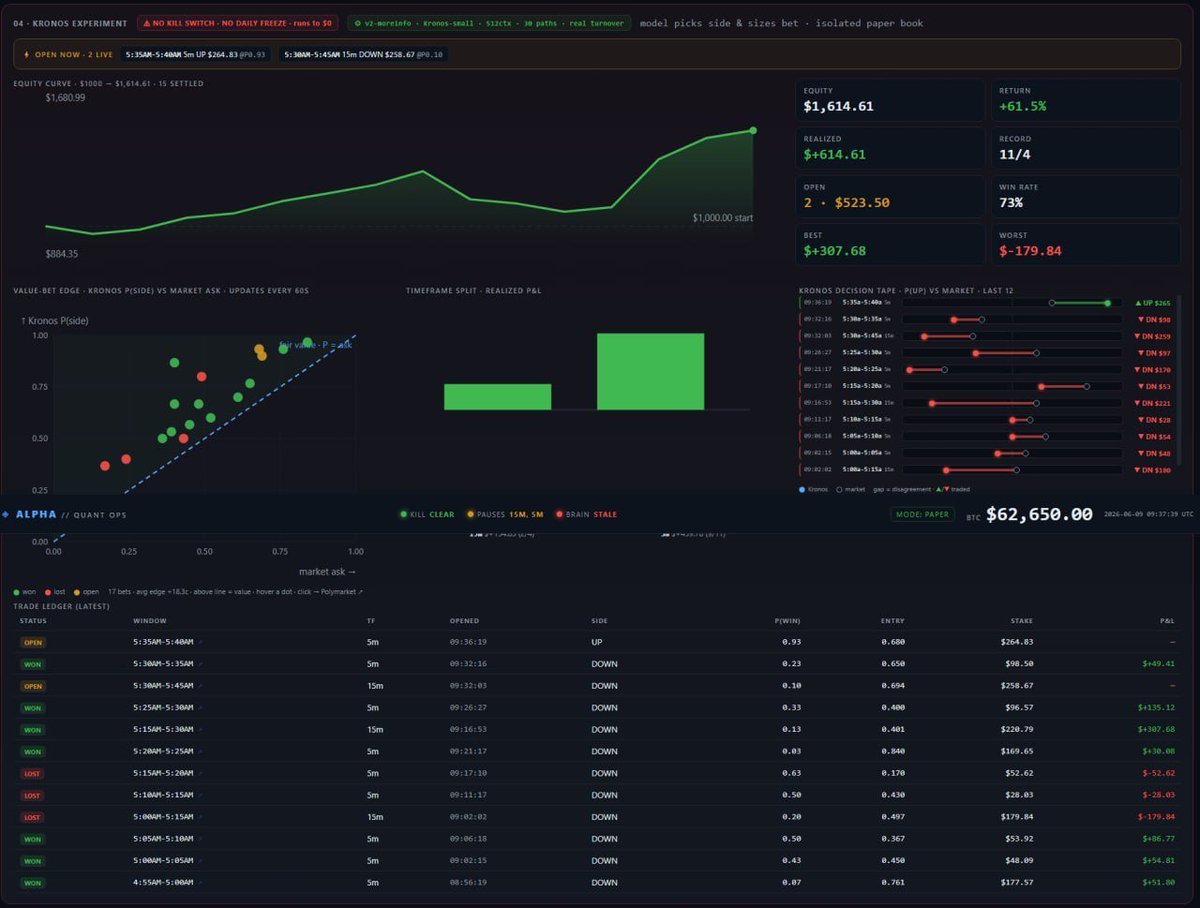The image size is (1200, 908).
Task: Click the REALIZED $+614.61 card
Action: click(890, 147)
